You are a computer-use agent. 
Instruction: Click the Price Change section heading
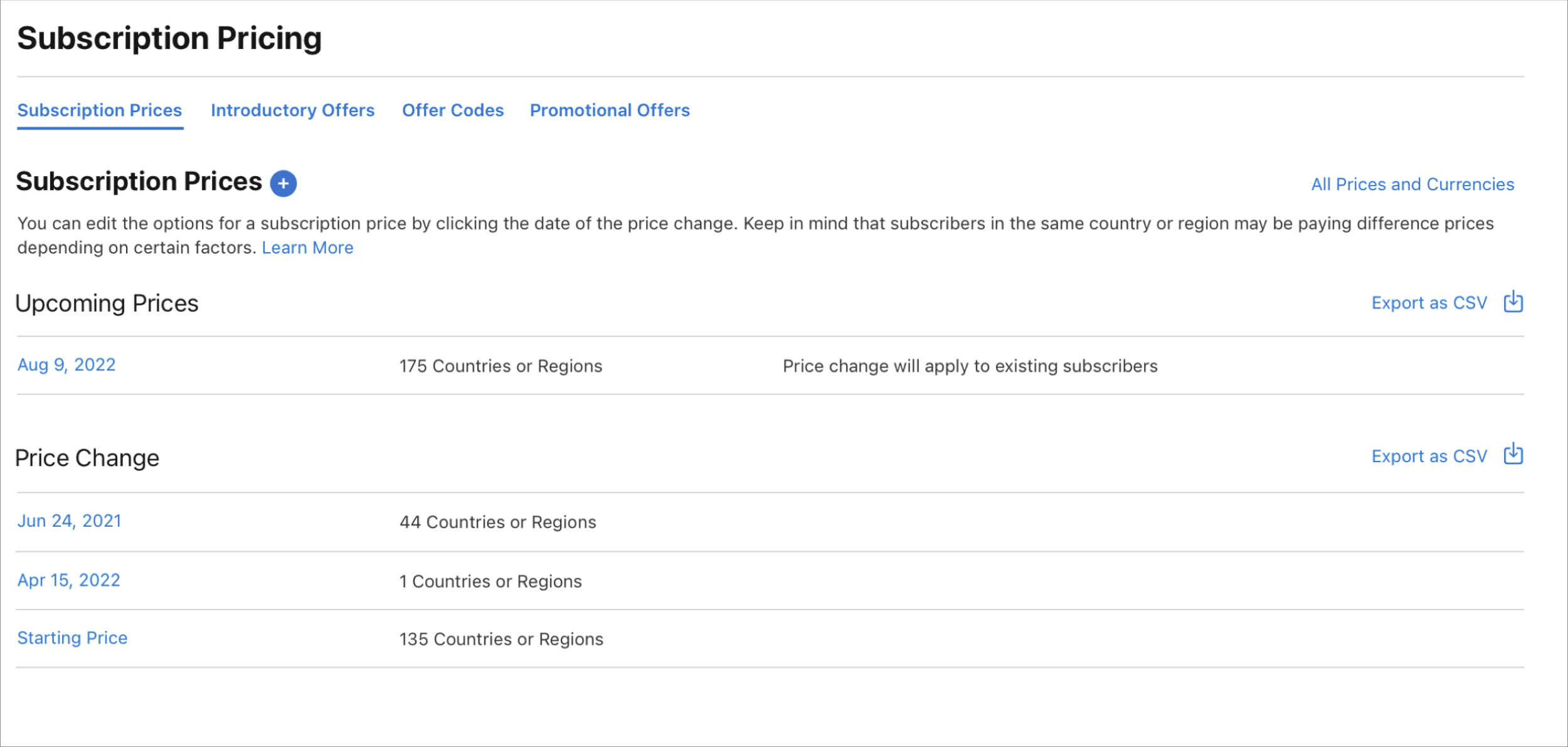[87, 457]
